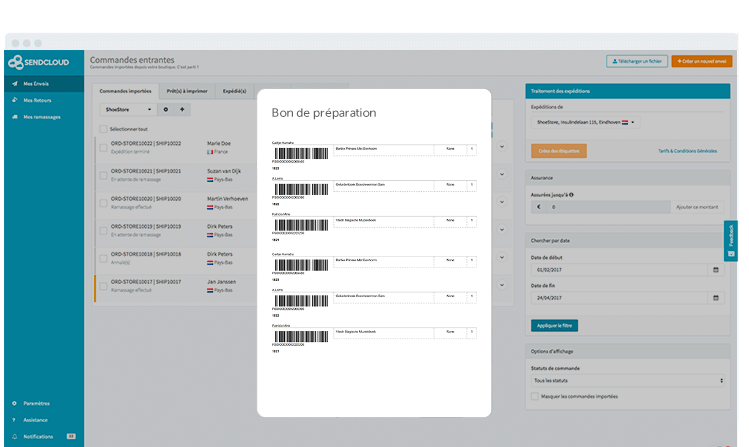
Task: Click the first barcode in the packing slip
Action: click(x=301, y=153)
